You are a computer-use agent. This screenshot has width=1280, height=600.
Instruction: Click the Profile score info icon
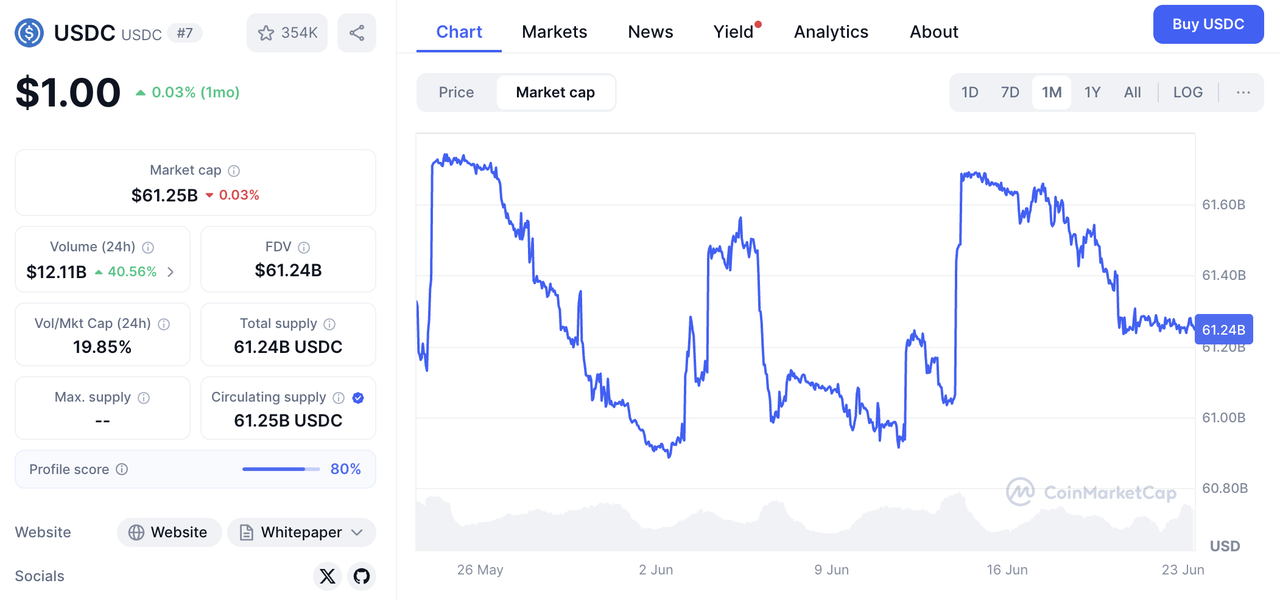point(122,469)
